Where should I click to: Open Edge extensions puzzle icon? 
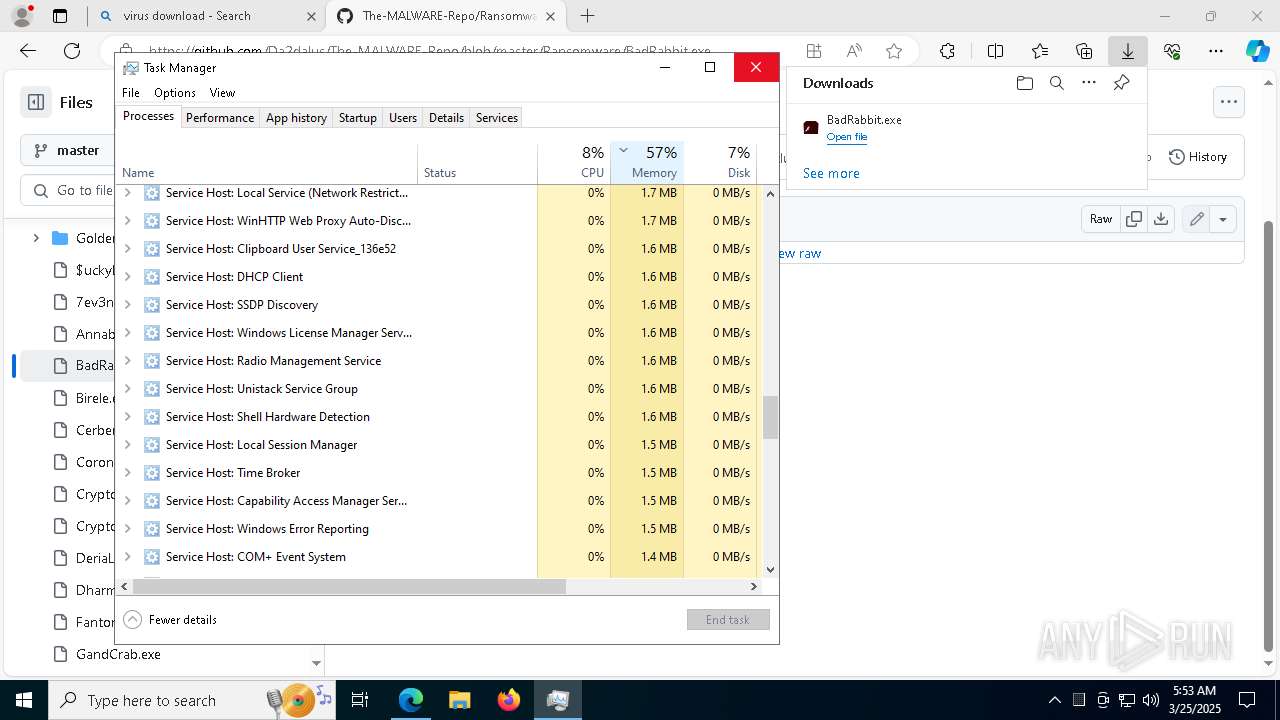click(947, 51)
